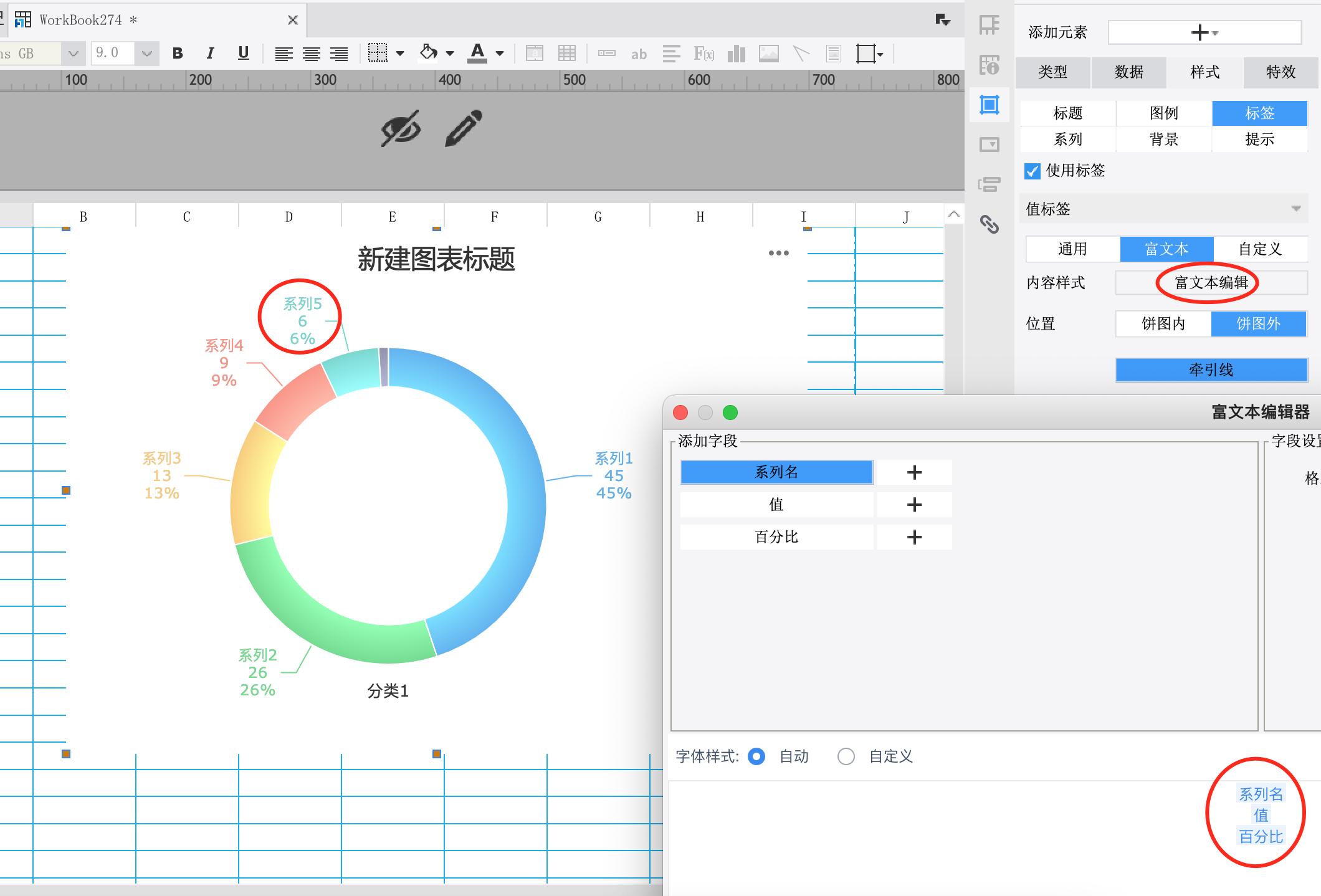Click the pencil edit icon

point(464,128)
